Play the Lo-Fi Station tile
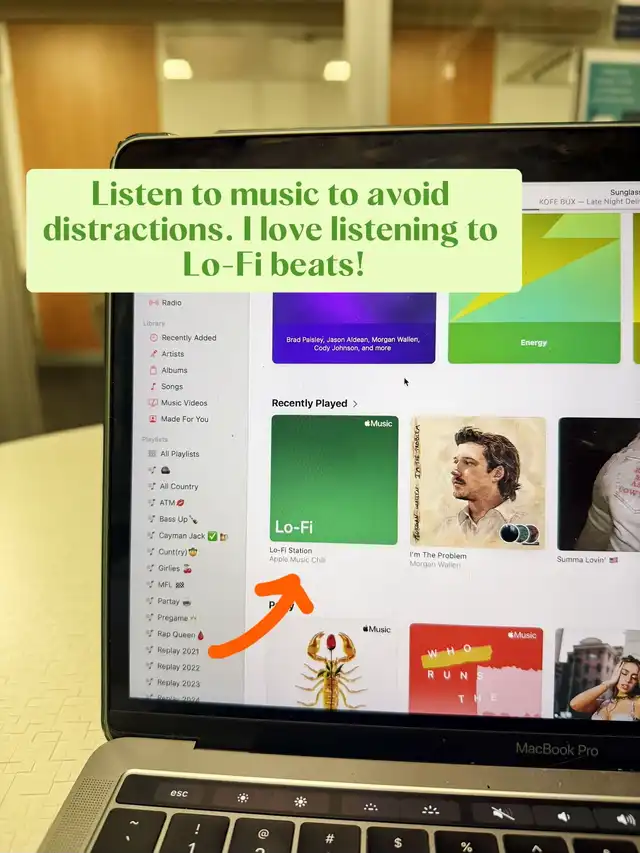The width and height of the screenshot is (640, 853). tap(334, 480)
